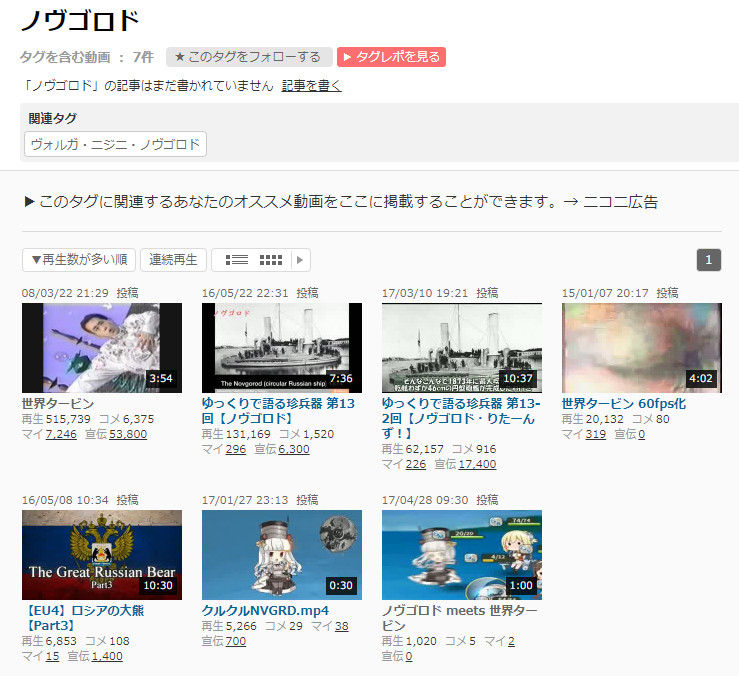
Task: Open 世界タービン video thumbnail
Action: click(102, 348)
